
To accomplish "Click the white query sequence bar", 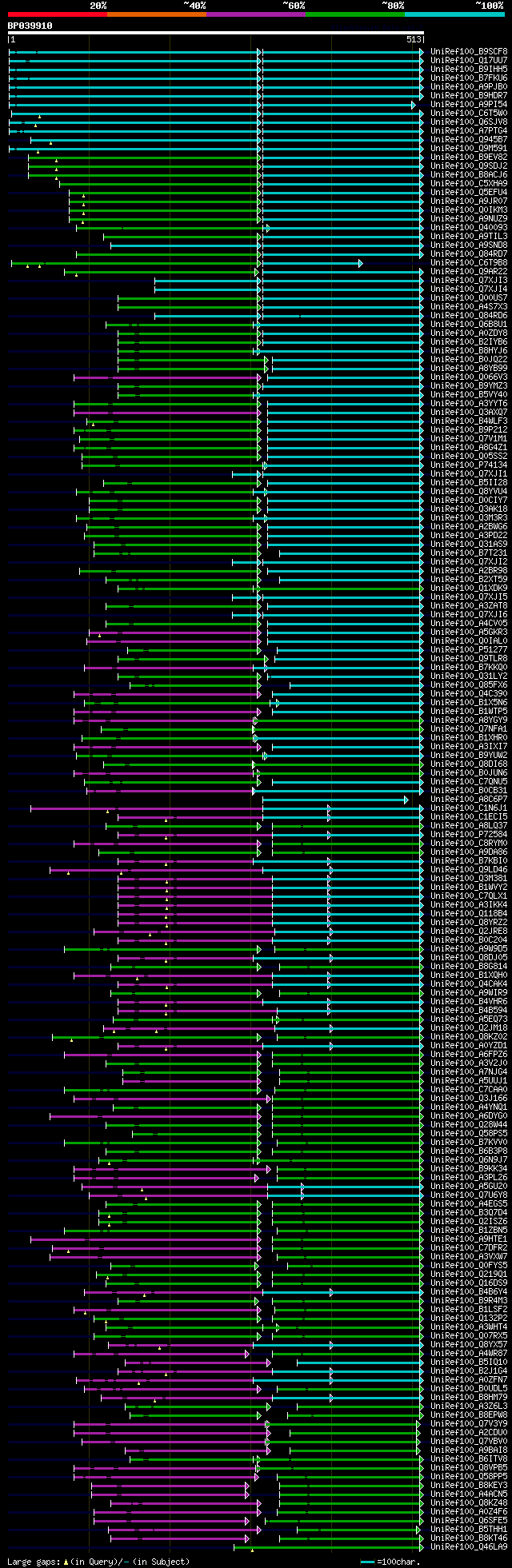I will [215, 33].
